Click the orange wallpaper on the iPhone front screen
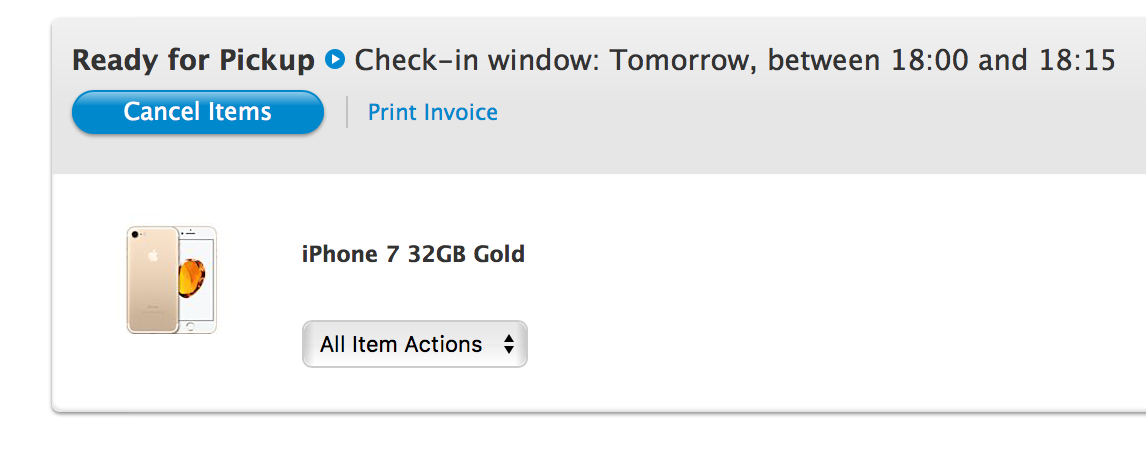The image size is (1146, 454). click(192, 279)
